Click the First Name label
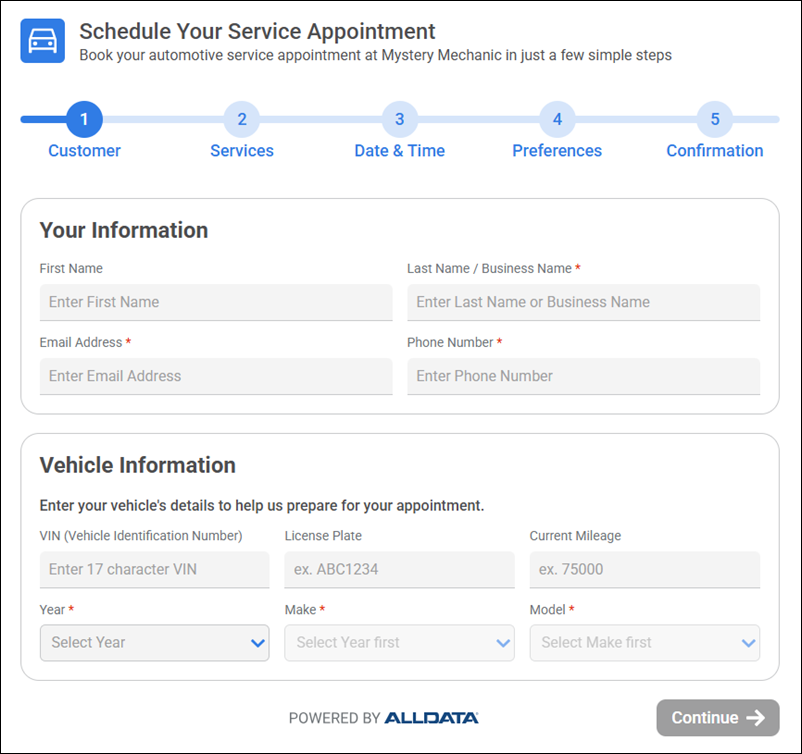 coord(71,268)
